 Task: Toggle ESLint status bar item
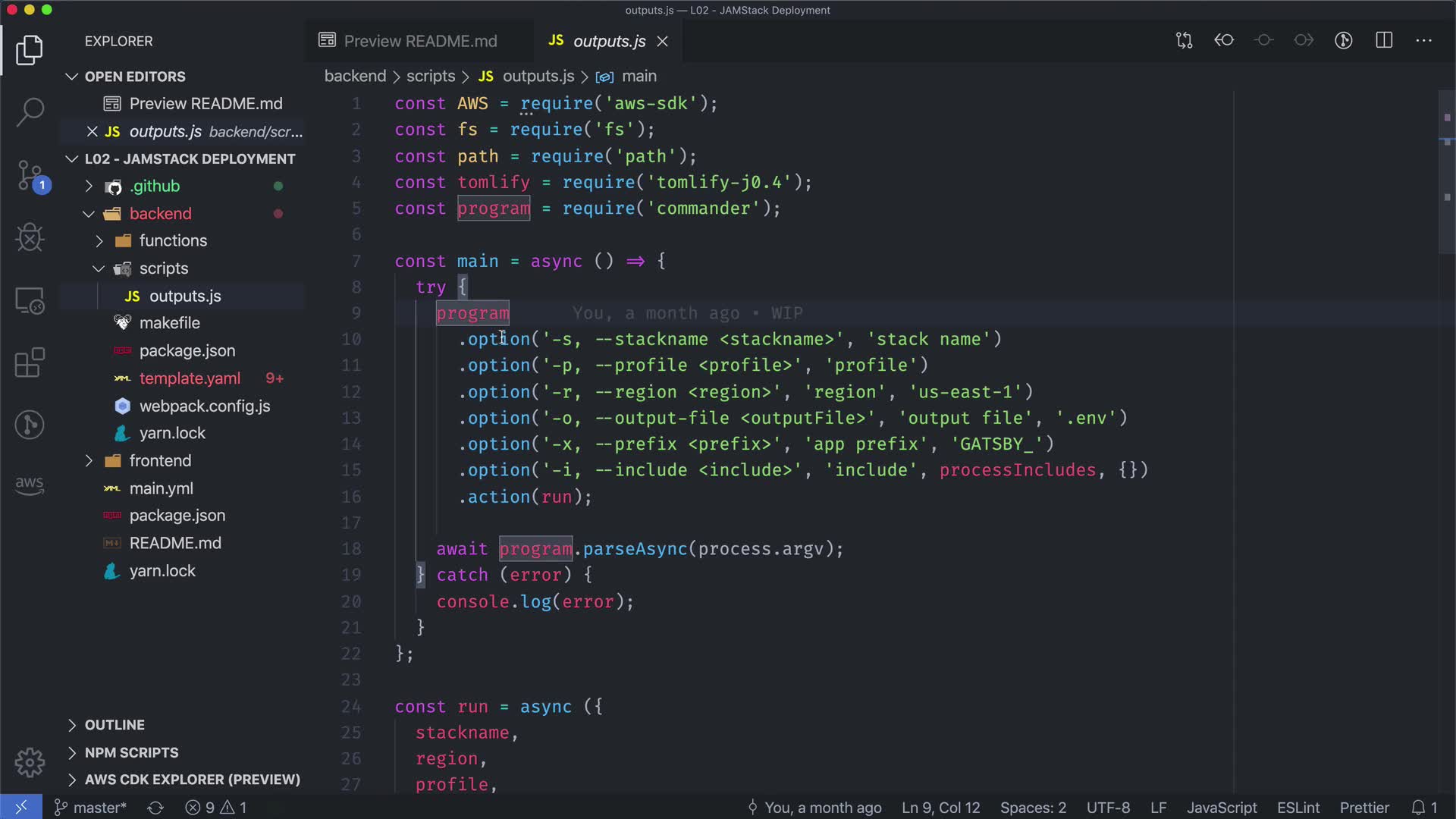1298,808
